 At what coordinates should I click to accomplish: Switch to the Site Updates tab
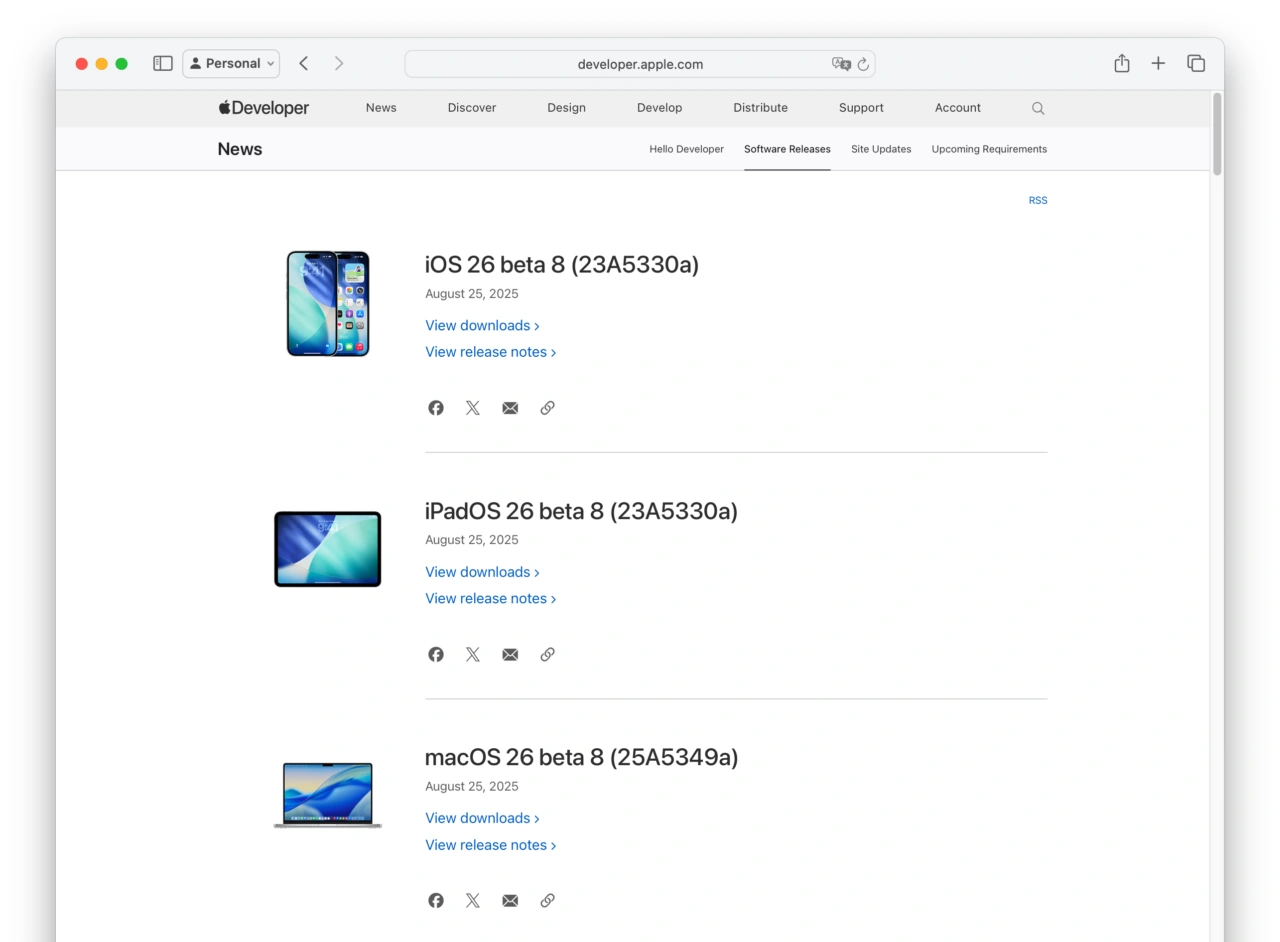click(881, 149)
